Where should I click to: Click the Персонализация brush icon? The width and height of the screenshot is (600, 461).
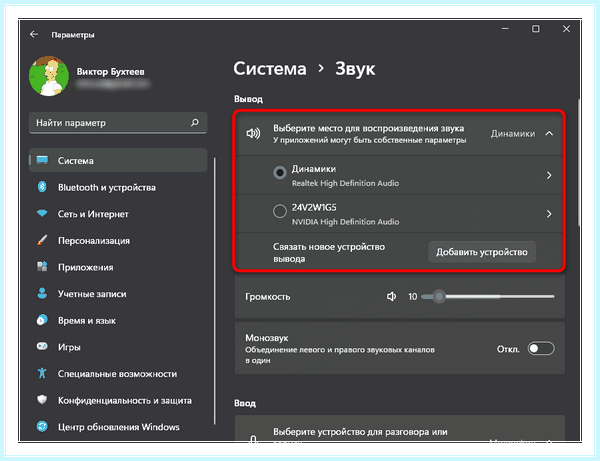coord(42,240)
